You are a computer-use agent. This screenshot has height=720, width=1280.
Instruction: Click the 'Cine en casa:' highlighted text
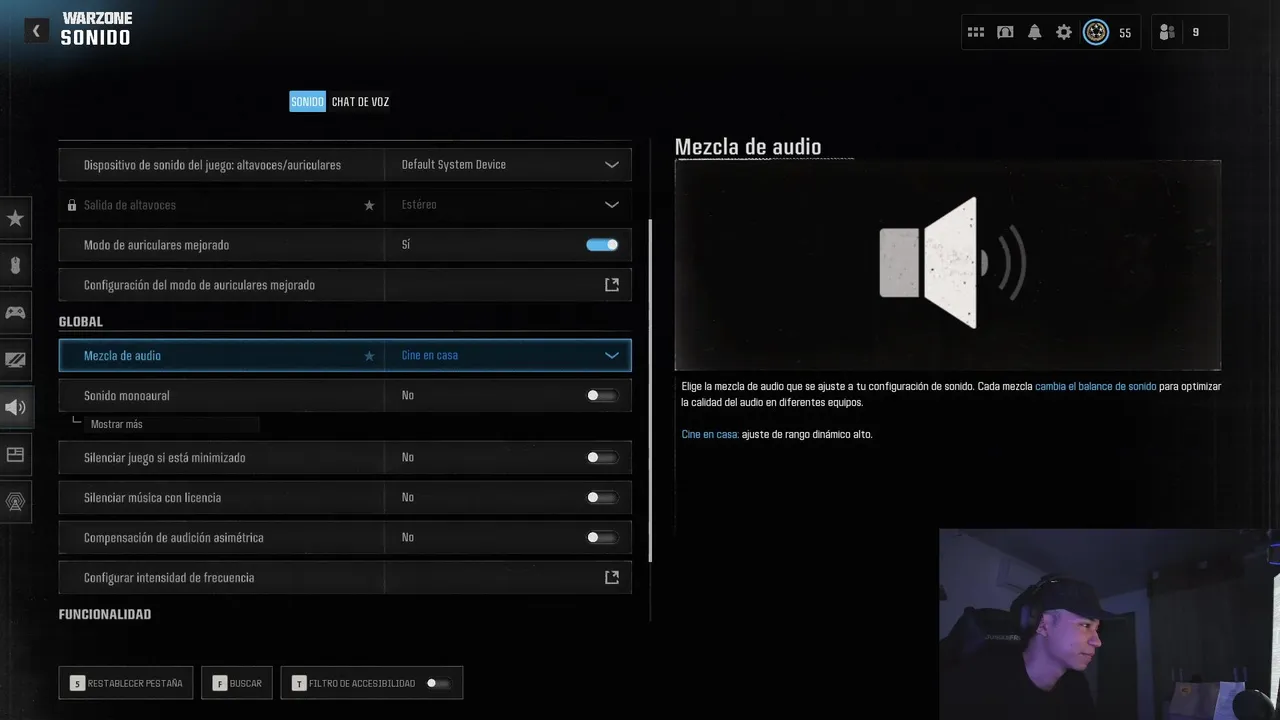pos(710,434)
